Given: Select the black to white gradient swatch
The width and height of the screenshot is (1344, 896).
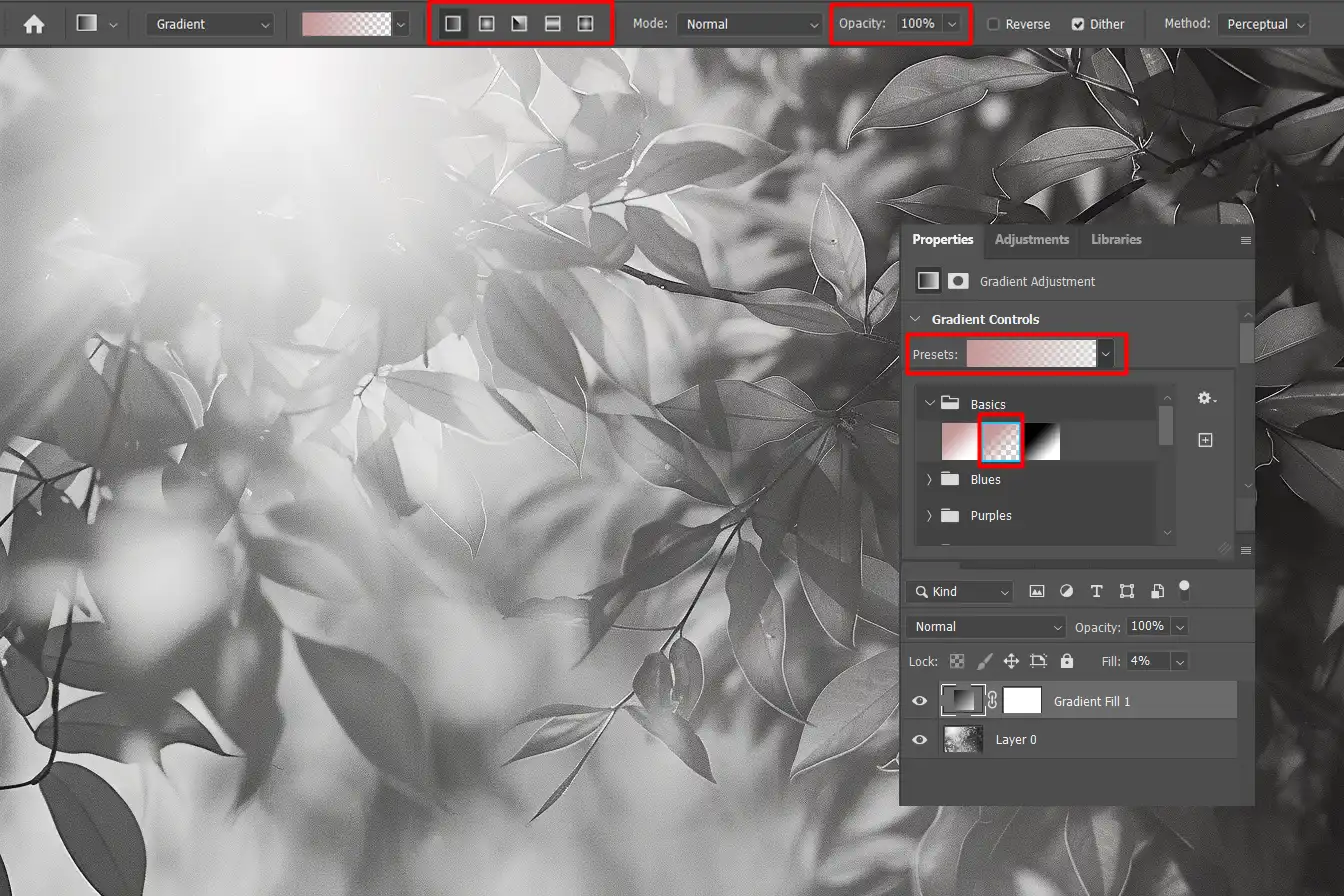Looking at the screenshot, I should (1041, 441).
